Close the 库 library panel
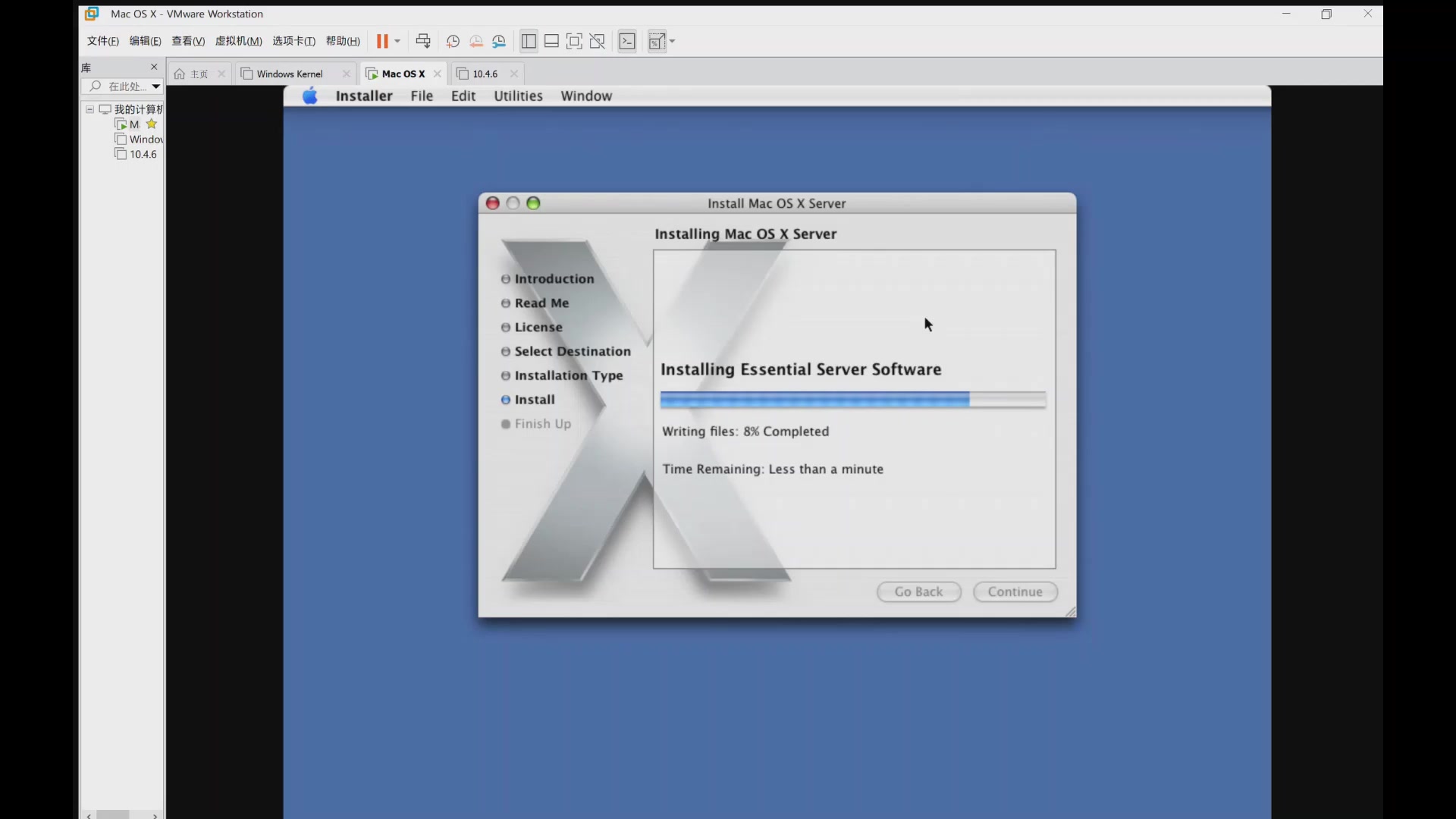 pos(154,67)
